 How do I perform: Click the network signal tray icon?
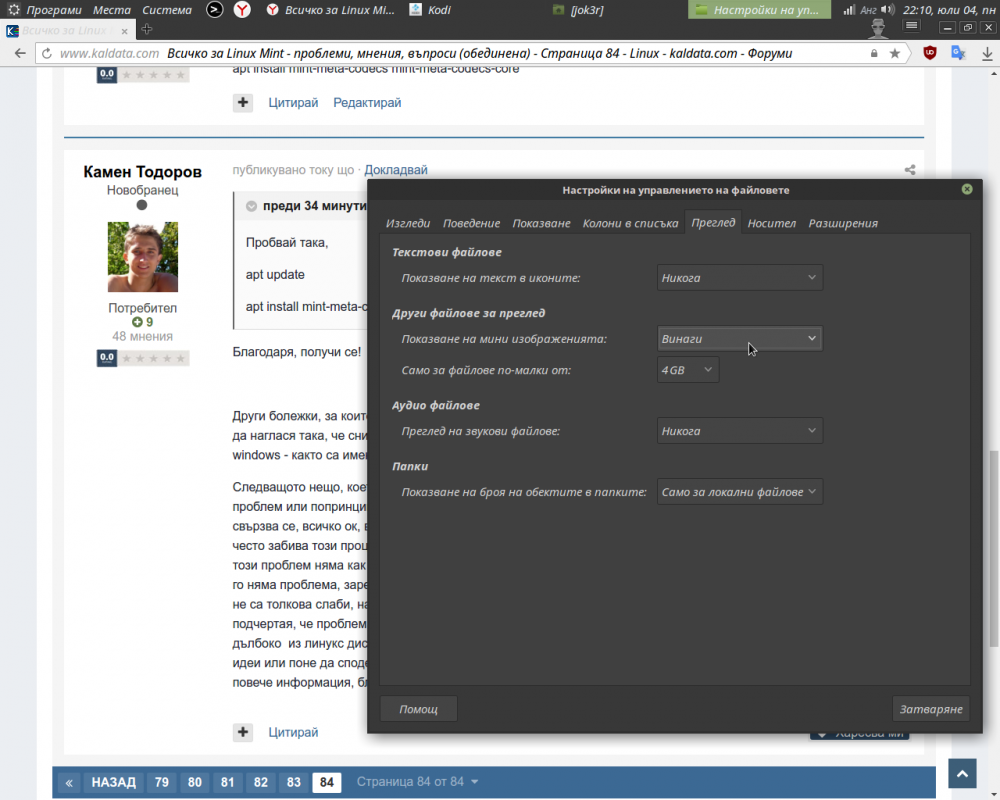pyautogui.click(x=849, y=10)
